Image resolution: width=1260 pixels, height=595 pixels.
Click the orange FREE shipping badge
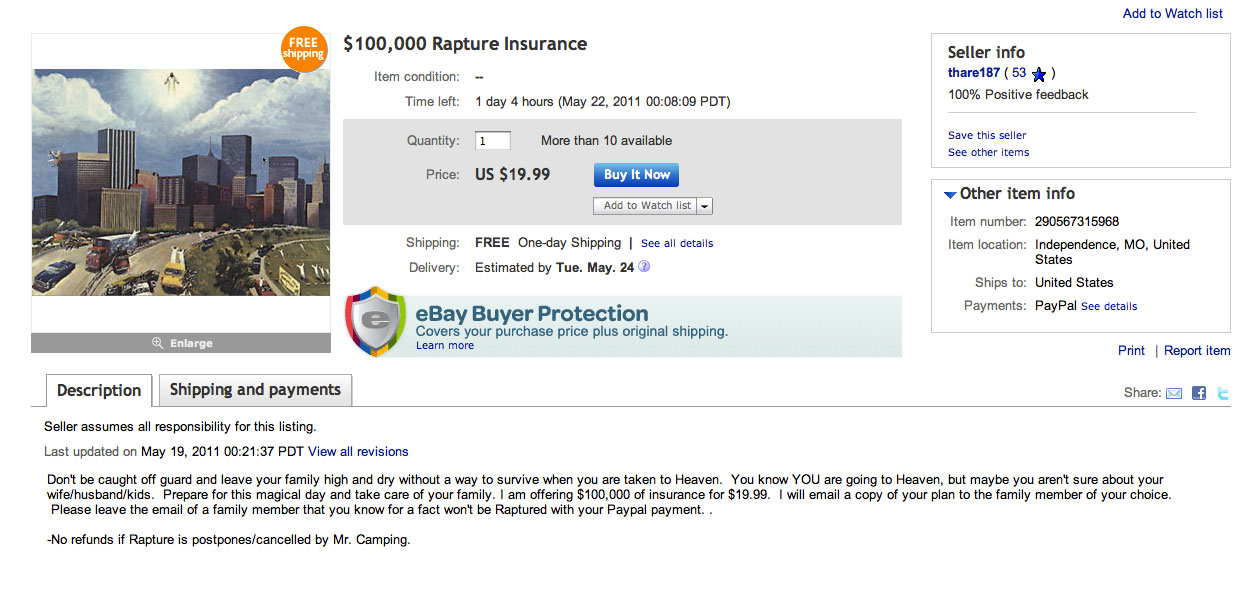click(x=304, y=49)
